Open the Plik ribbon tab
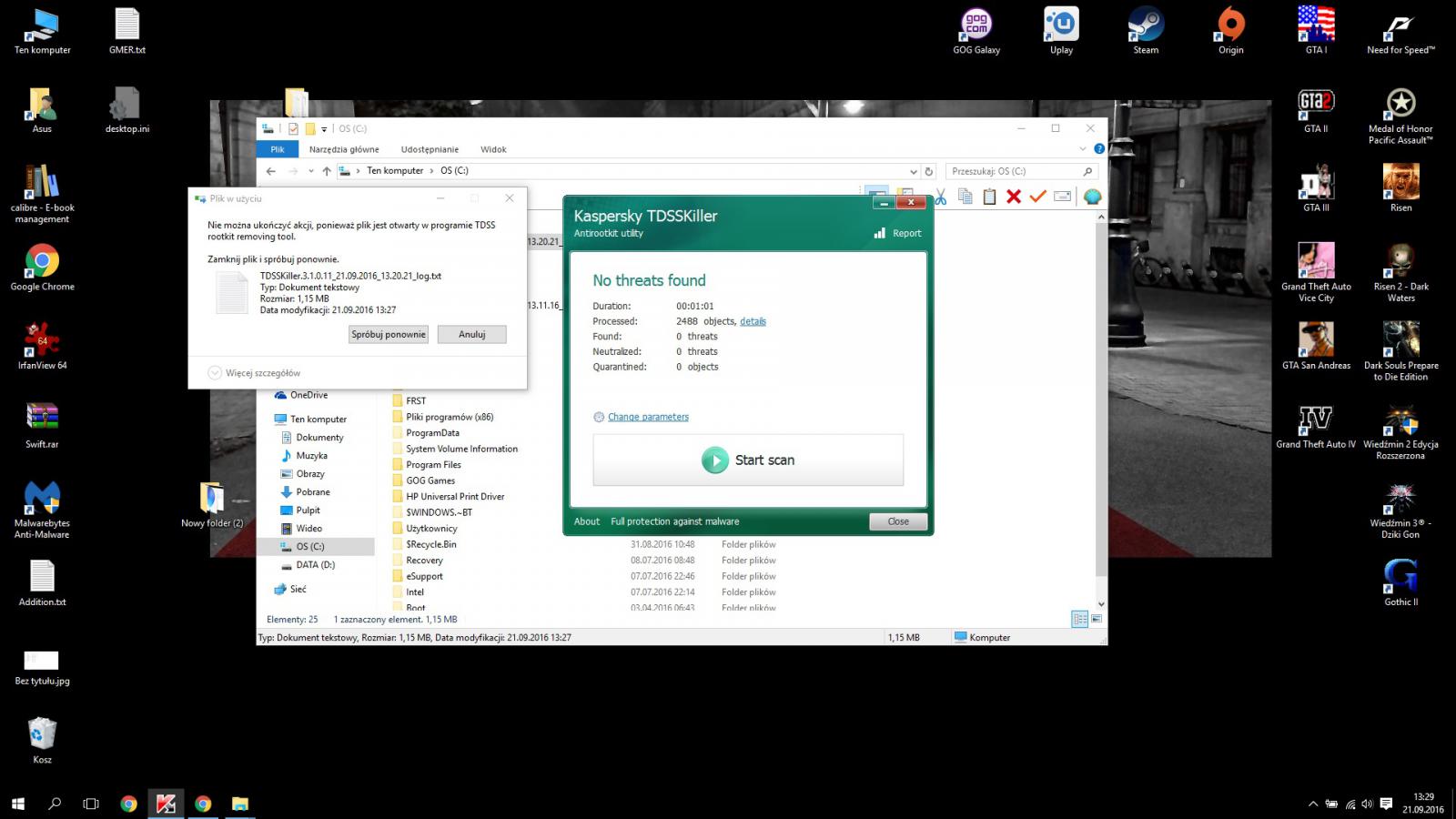Viewport: 1456px width, 819px height. [x=278, y=149]
